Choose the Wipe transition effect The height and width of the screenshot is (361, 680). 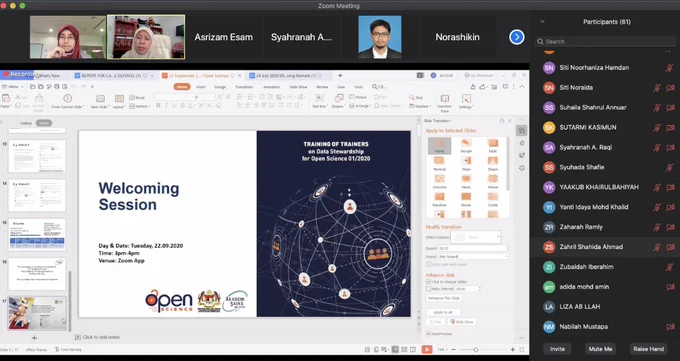click(466, 164)
